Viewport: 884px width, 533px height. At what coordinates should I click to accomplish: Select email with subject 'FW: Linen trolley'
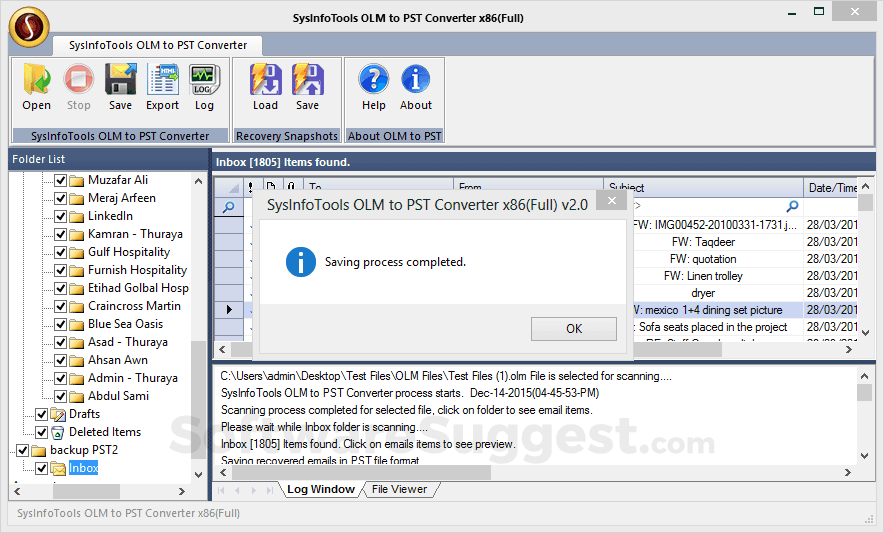(703, 276)
